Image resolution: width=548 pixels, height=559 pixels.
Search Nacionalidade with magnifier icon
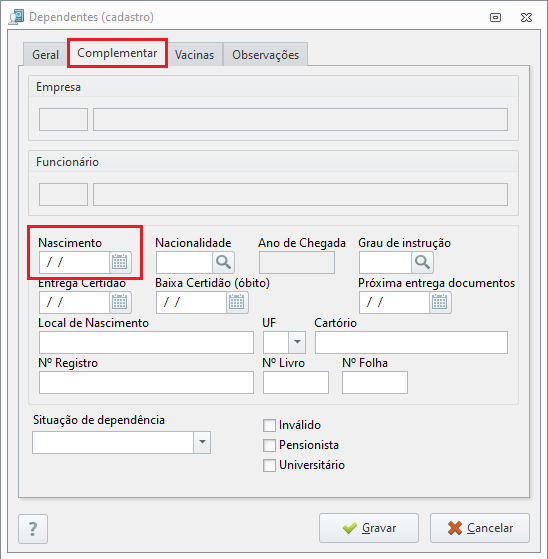tap(224, 262)
